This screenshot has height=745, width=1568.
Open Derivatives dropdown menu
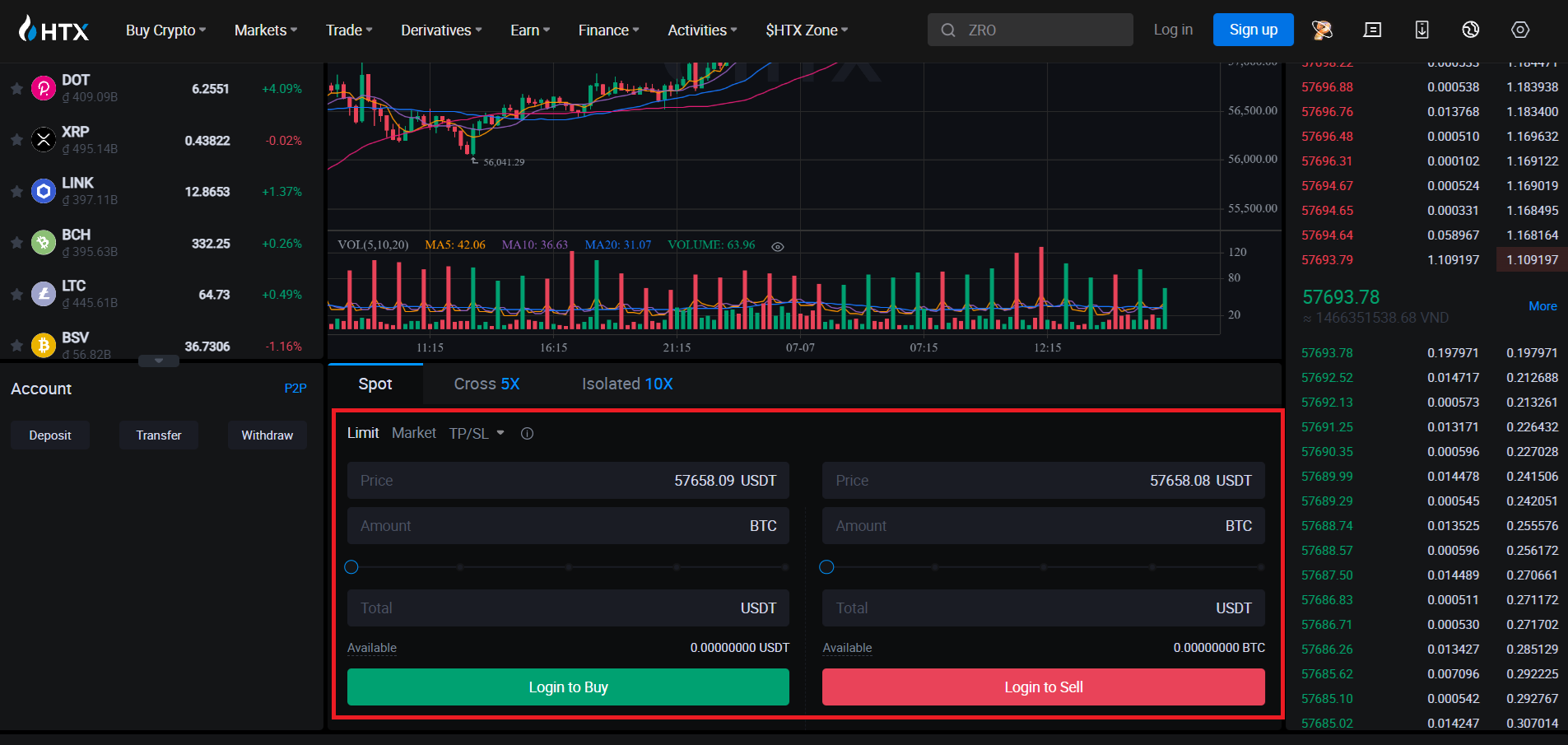[441, 30]
